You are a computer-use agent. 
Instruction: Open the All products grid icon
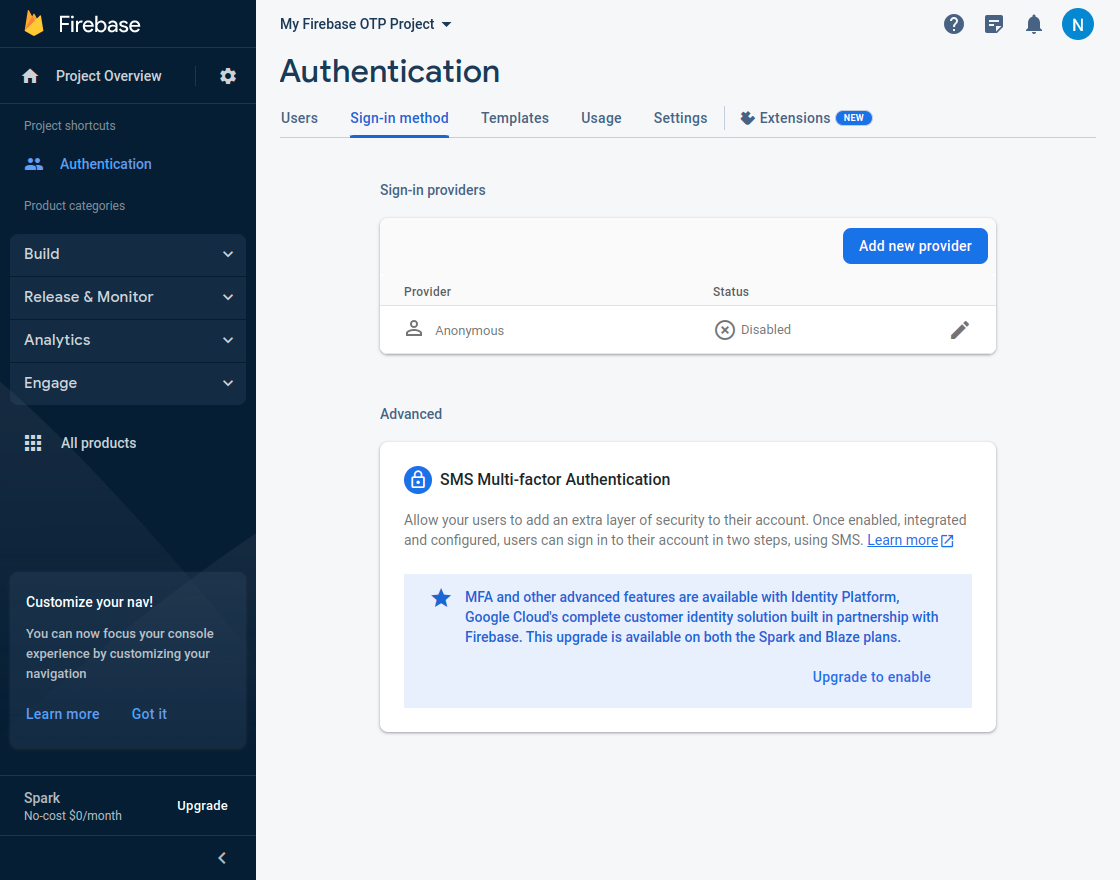(33, 442)
